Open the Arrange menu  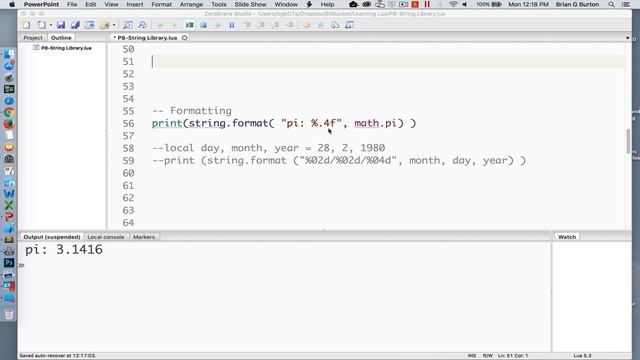point(191,4)
